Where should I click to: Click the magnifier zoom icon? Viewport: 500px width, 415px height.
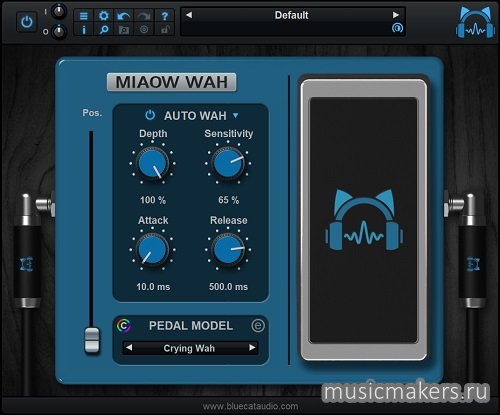click(x=104, y=30)
